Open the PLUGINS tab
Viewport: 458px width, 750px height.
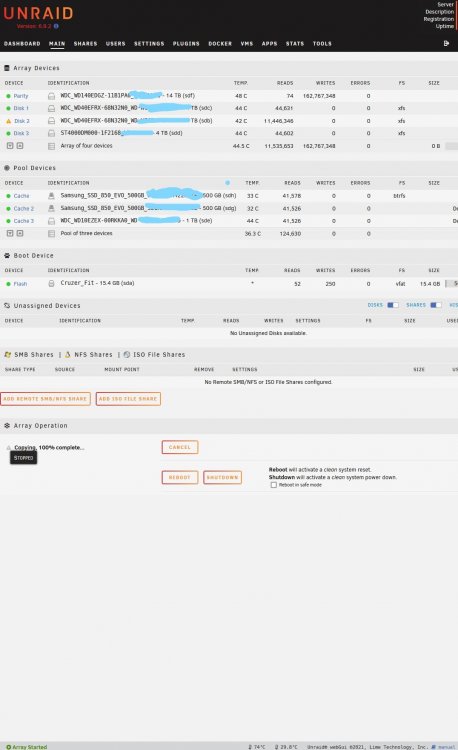click(186, 44)
